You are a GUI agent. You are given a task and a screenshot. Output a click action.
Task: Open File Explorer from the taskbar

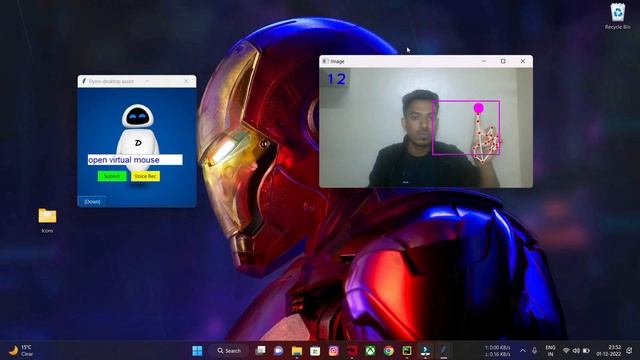pos(297,351)
